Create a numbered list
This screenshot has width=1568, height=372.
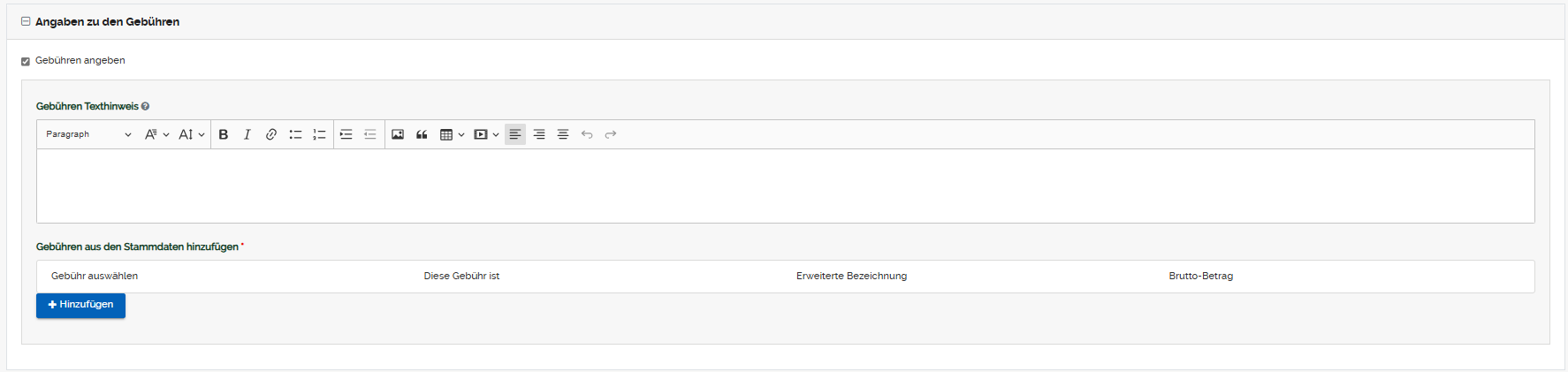(x=319, y=134)
